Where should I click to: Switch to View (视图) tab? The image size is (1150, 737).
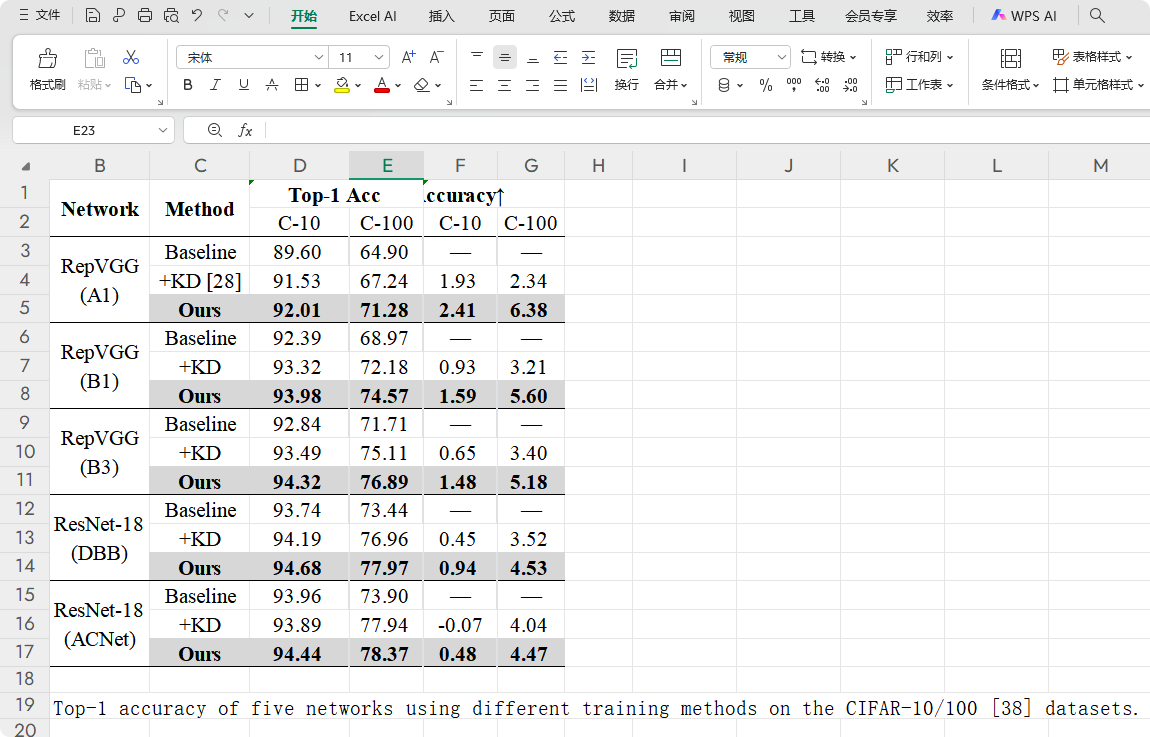point(741,16)
